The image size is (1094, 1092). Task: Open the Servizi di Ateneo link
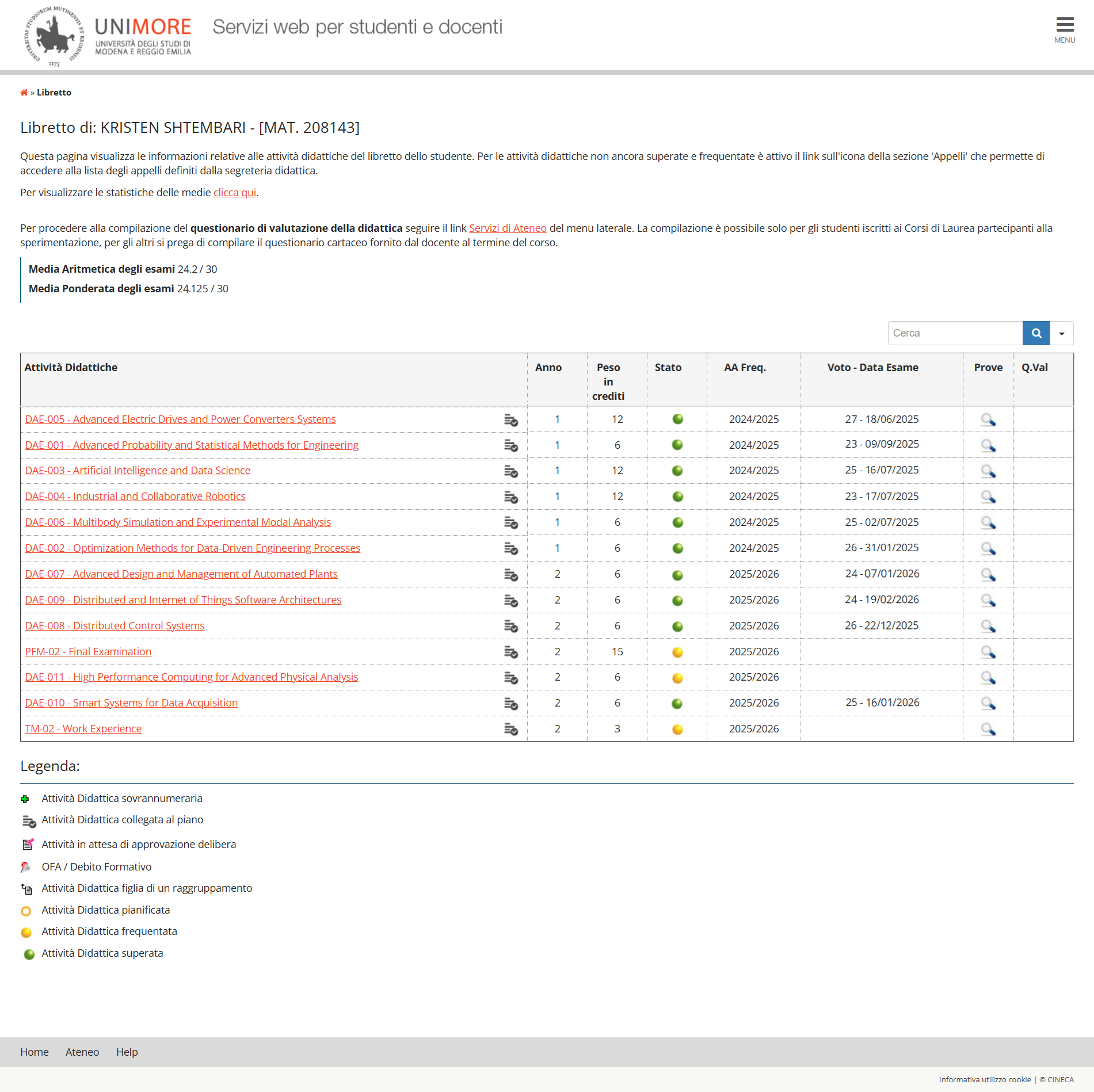[507, 228]
